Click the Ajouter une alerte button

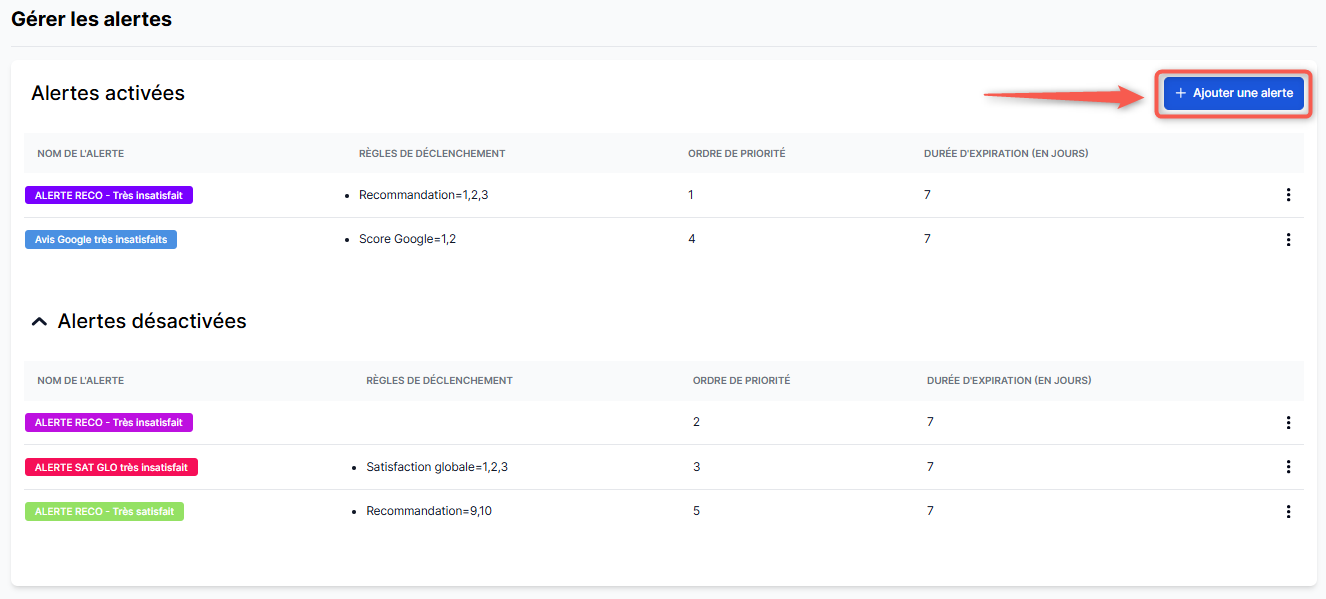click(x=1233, y=93)
